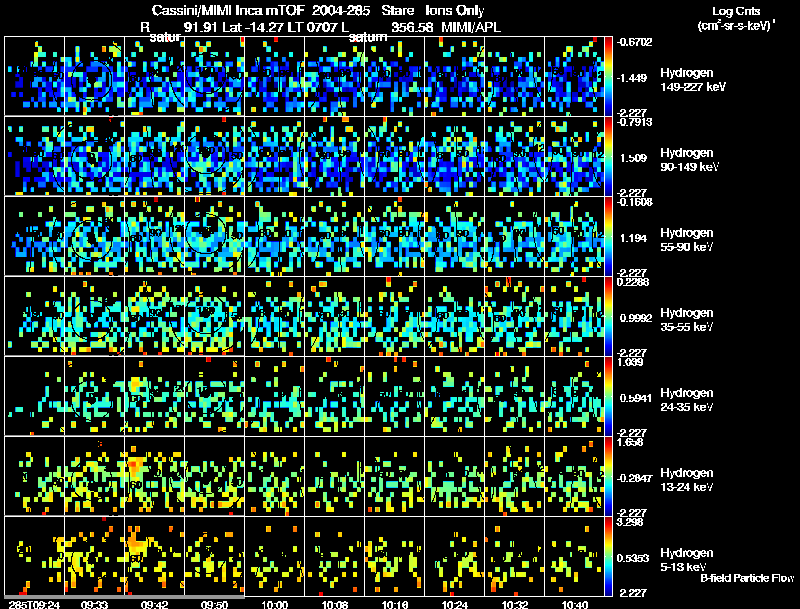
Task: Select the 10:24 time label
Action: coord(455,604)
